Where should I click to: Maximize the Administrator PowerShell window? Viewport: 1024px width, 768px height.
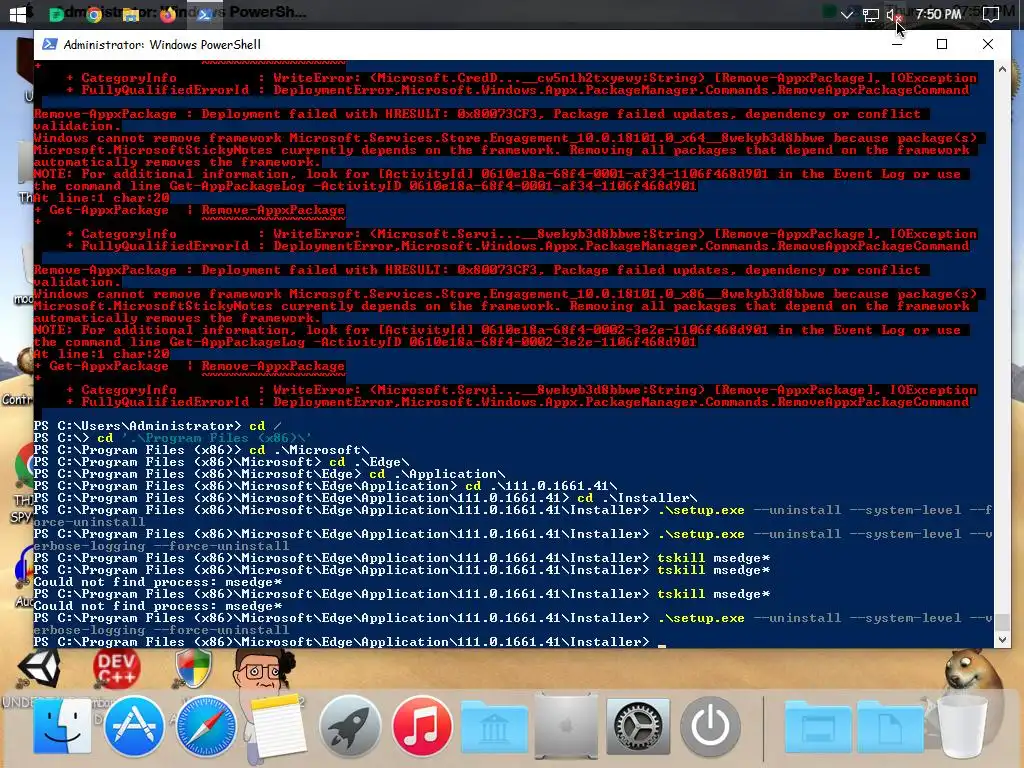pyautogui.click(x=942, y=44)
